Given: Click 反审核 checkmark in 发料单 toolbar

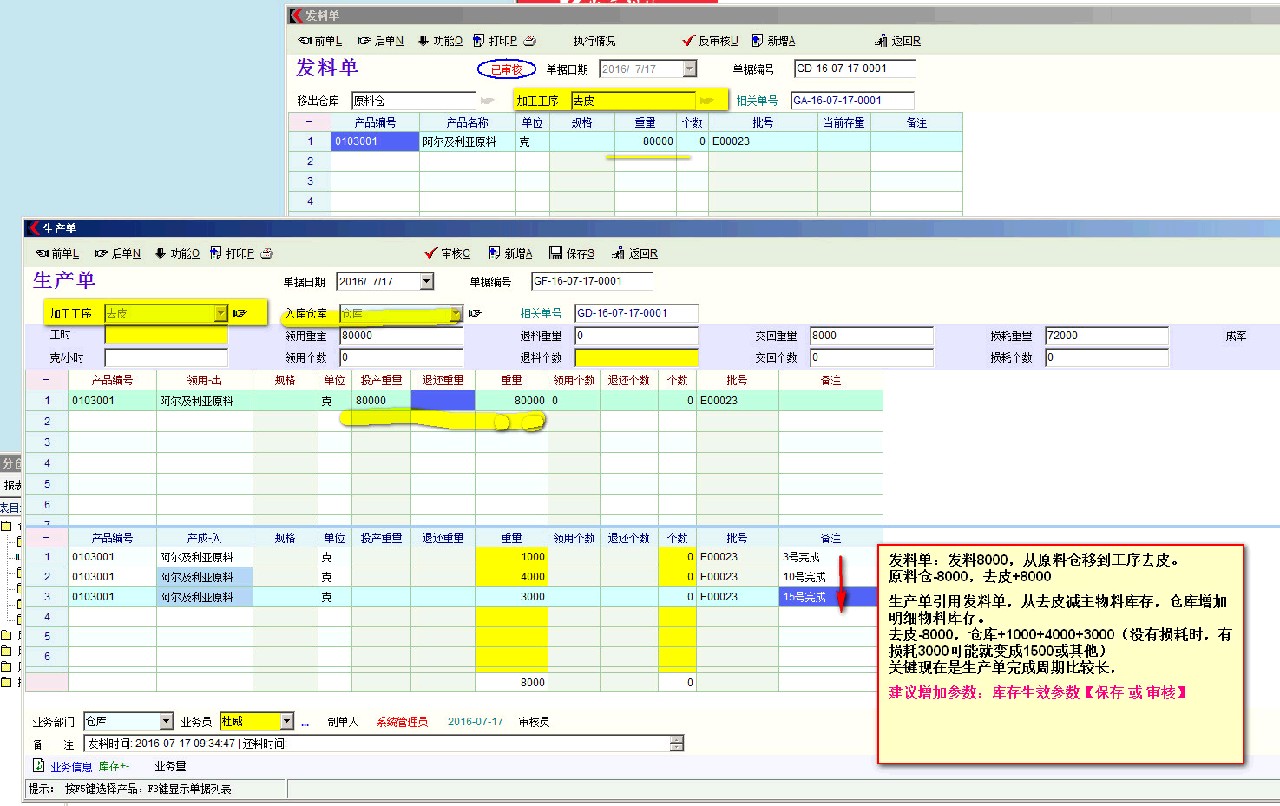Looking at the screenshot, I should [x=688, y=41].
